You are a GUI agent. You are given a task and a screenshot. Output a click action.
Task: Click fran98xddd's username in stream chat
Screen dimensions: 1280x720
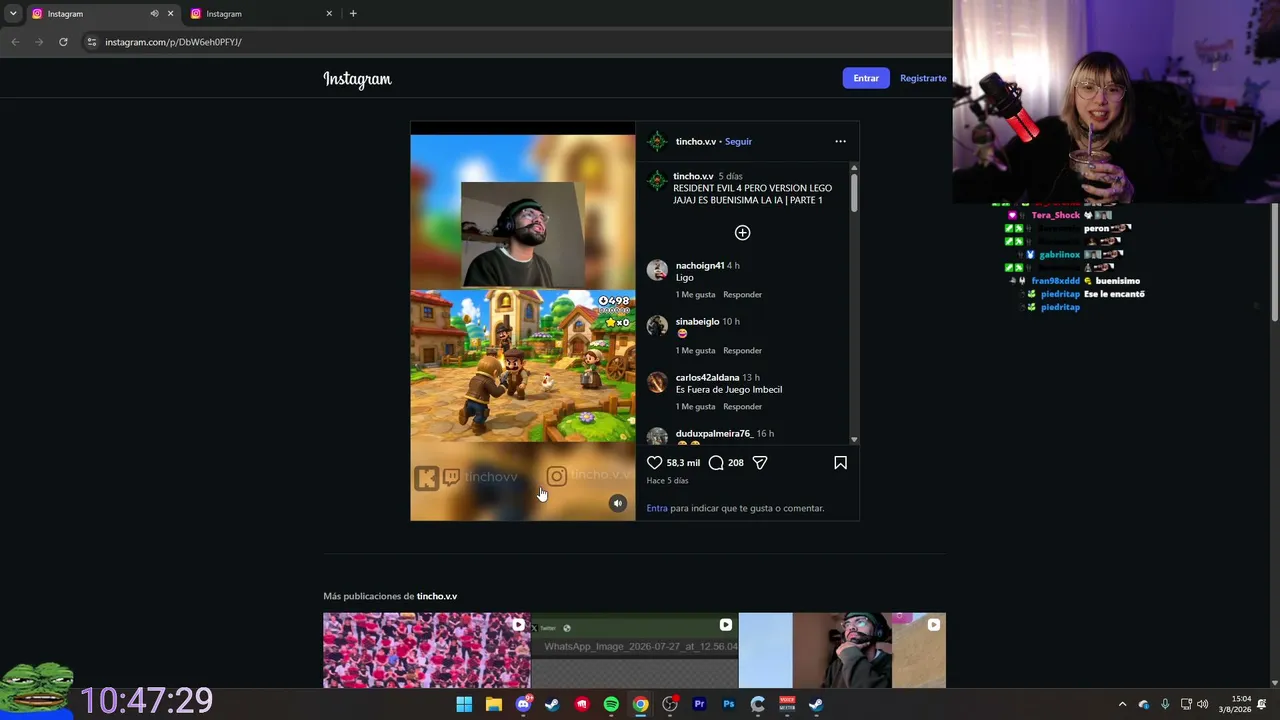[x=1056, y=281]
